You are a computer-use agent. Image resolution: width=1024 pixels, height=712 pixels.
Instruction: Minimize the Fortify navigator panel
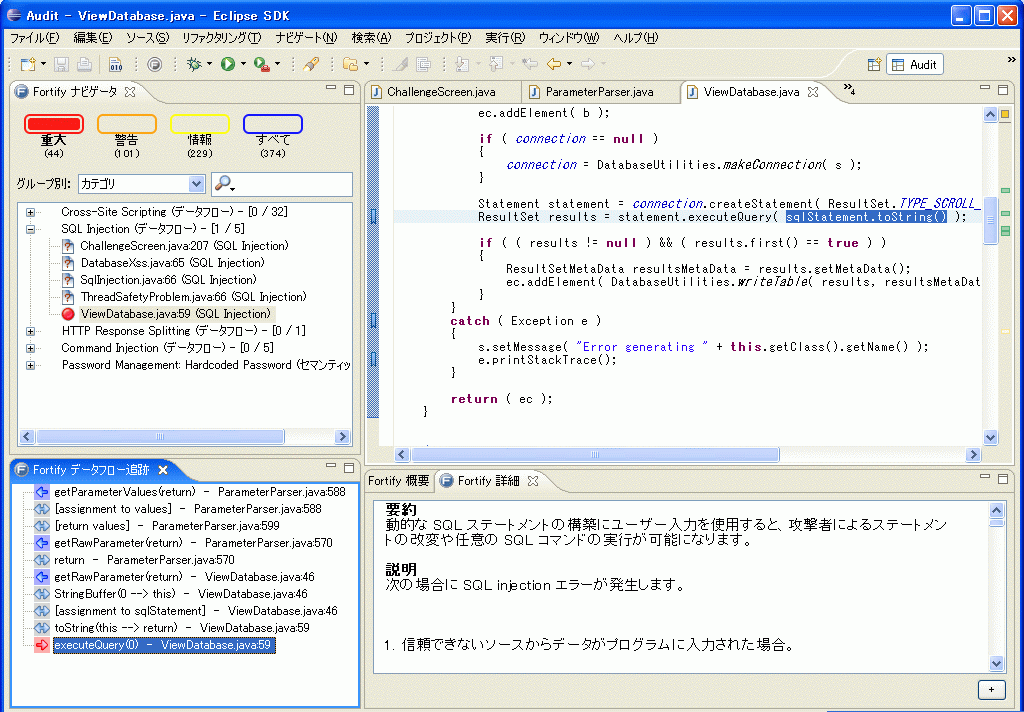point(331,88)
